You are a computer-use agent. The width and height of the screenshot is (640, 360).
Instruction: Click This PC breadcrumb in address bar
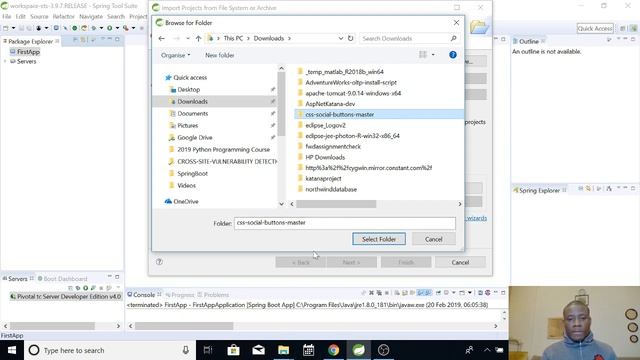click(x=233, y=38)
